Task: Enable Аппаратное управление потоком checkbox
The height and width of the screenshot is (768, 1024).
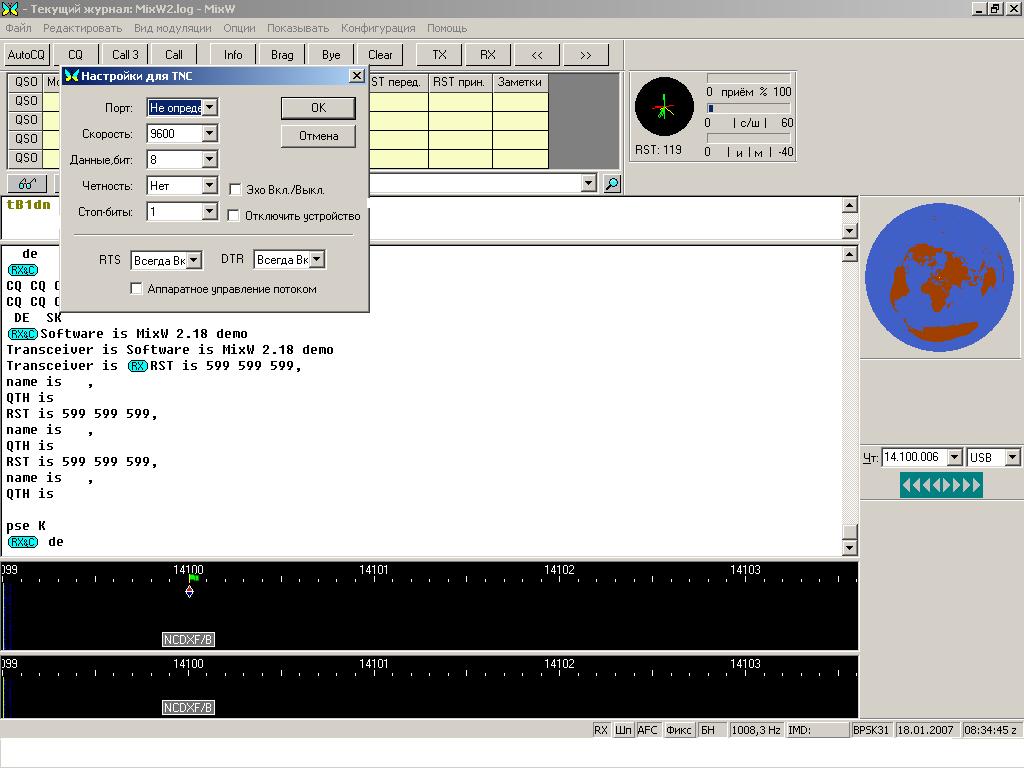Action: pos(137,289)
